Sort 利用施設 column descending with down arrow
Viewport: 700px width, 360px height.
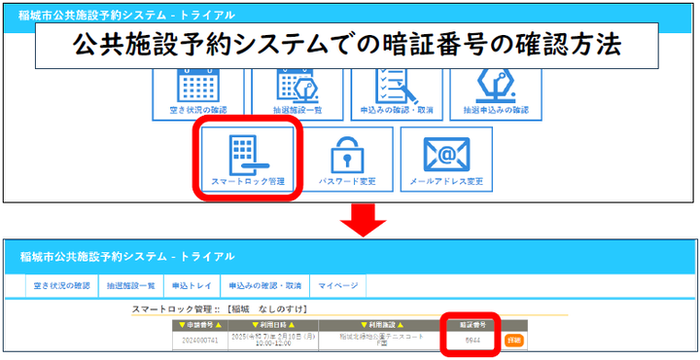coord(363,325)
